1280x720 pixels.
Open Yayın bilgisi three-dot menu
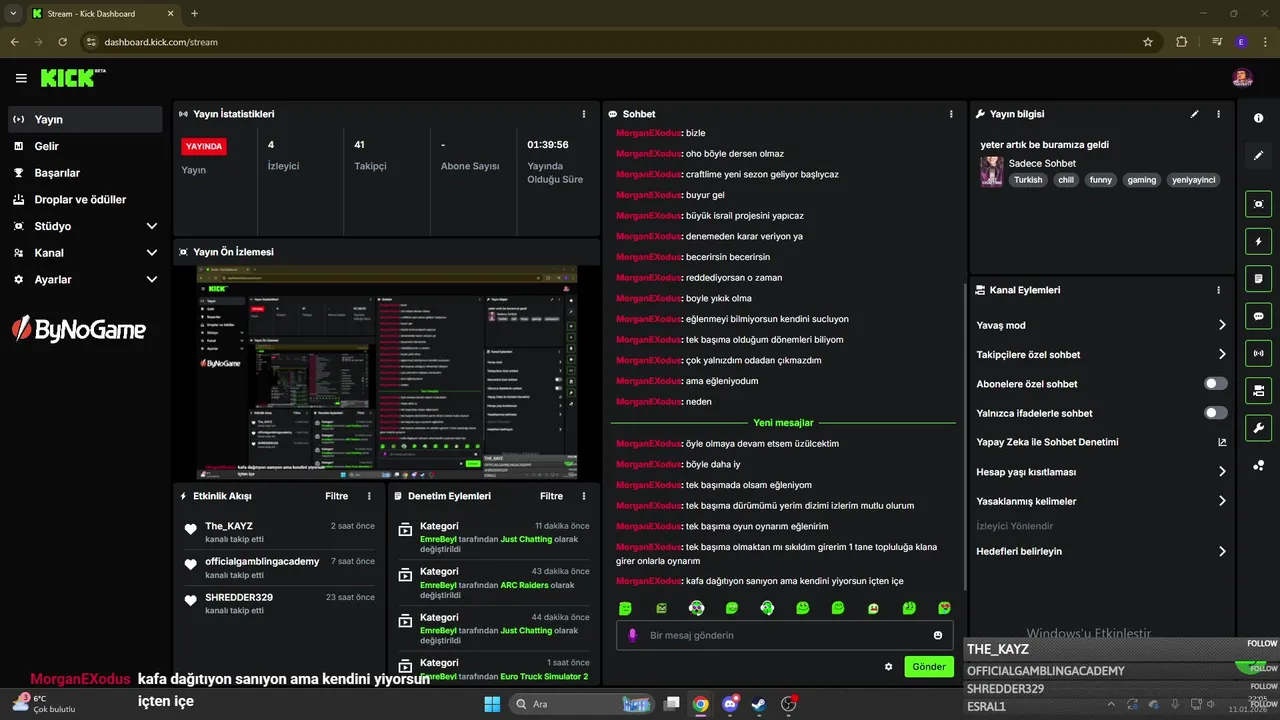1218,114
